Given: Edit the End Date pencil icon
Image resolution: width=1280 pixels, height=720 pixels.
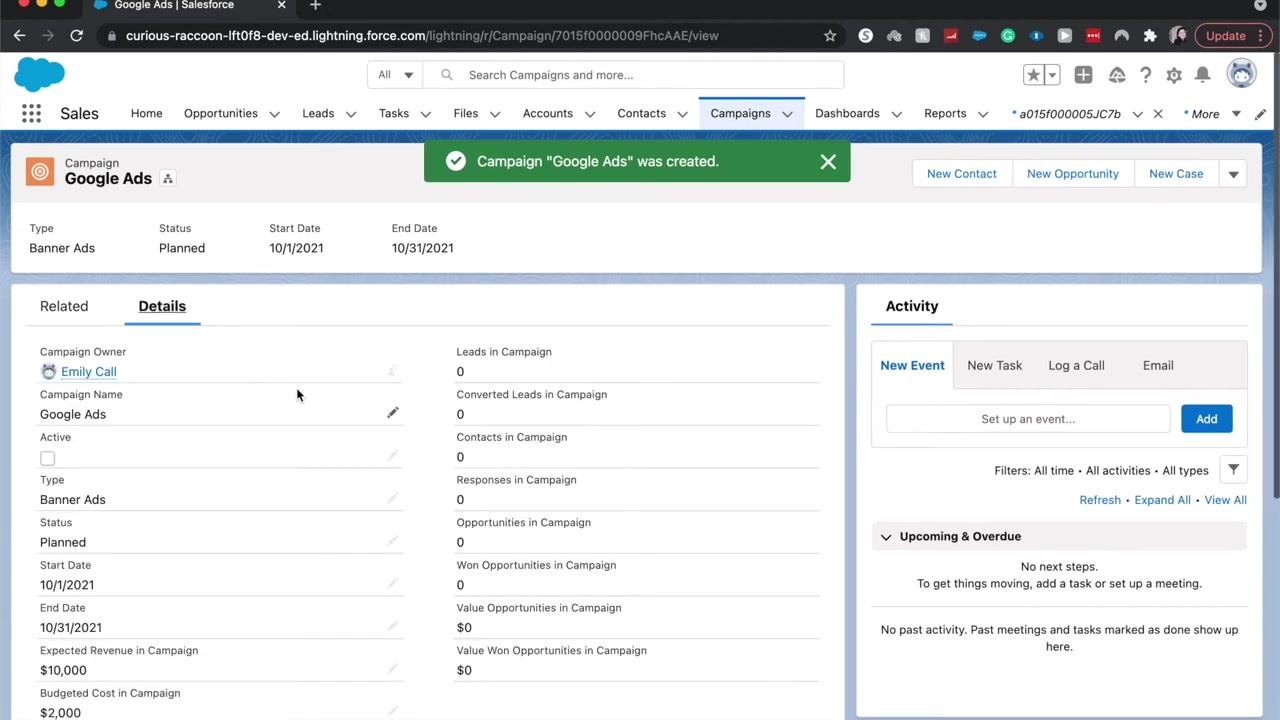Looking at the screenshot, I should (x=393, y=626).
